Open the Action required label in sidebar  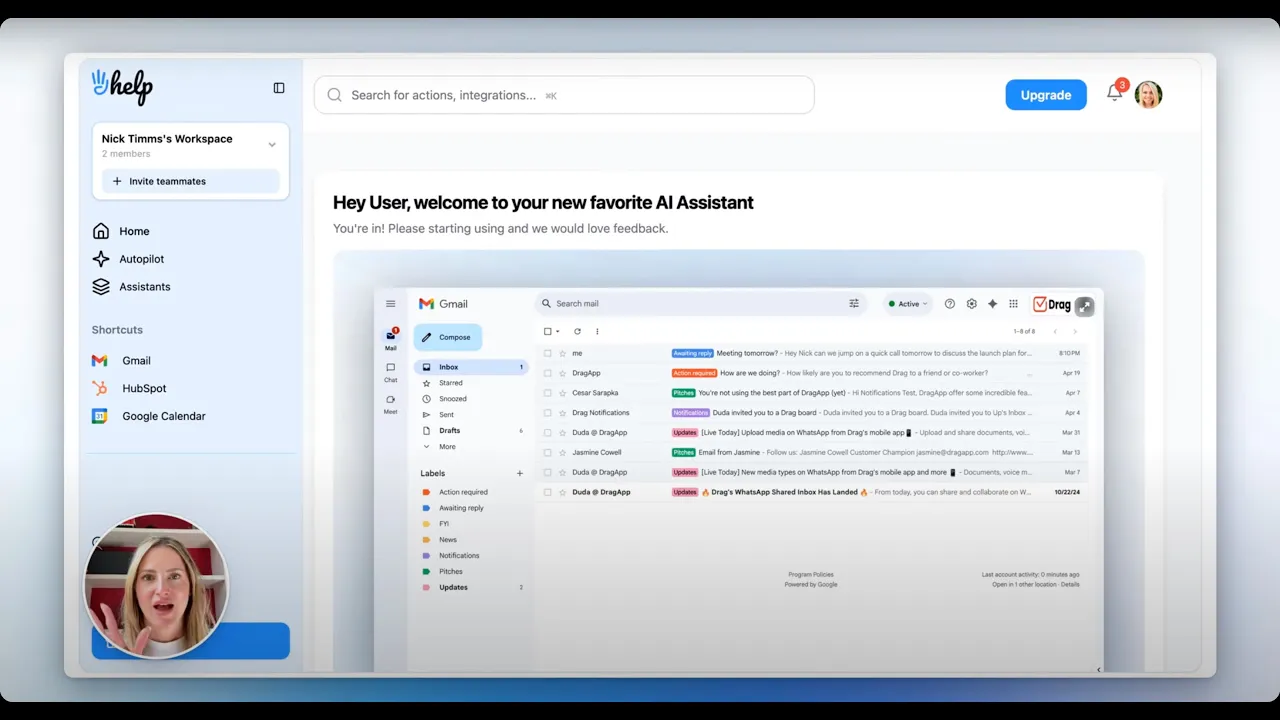pos(463,492)
